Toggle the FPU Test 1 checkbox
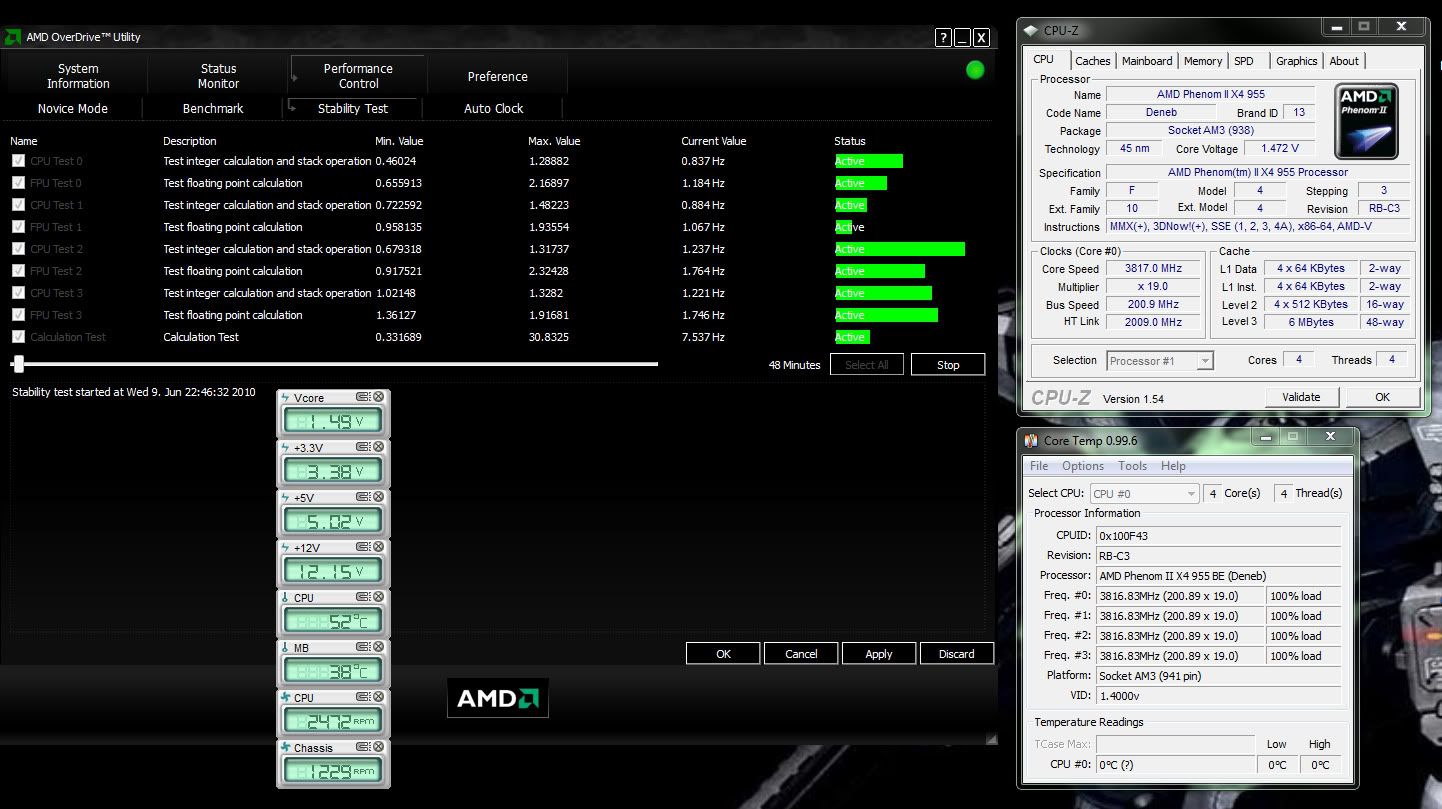 pos(18,227)
